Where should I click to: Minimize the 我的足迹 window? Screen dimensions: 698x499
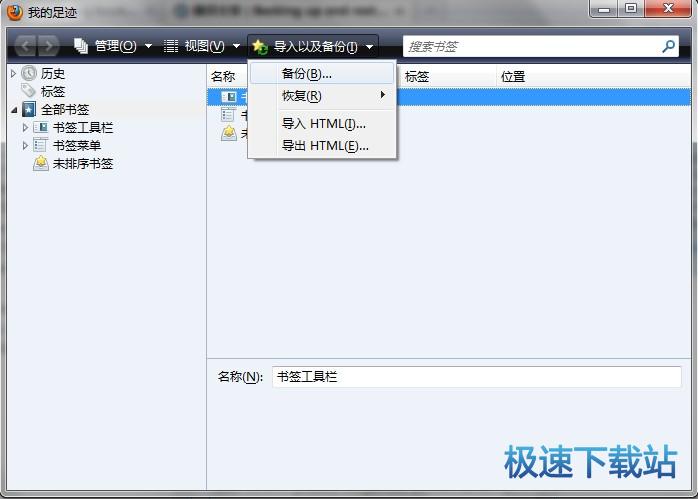pos(604,8)
